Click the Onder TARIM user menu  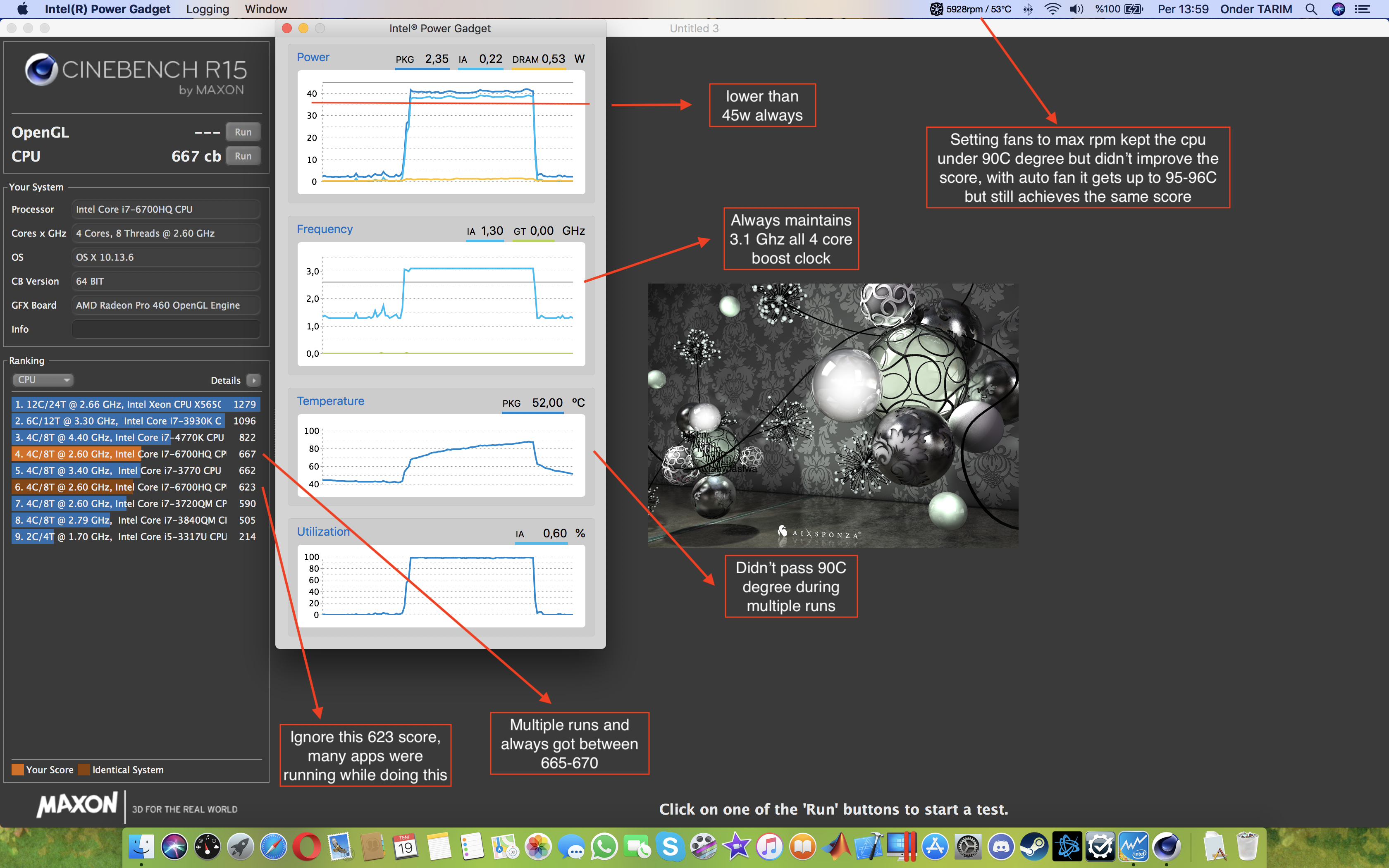(1256, 9)
